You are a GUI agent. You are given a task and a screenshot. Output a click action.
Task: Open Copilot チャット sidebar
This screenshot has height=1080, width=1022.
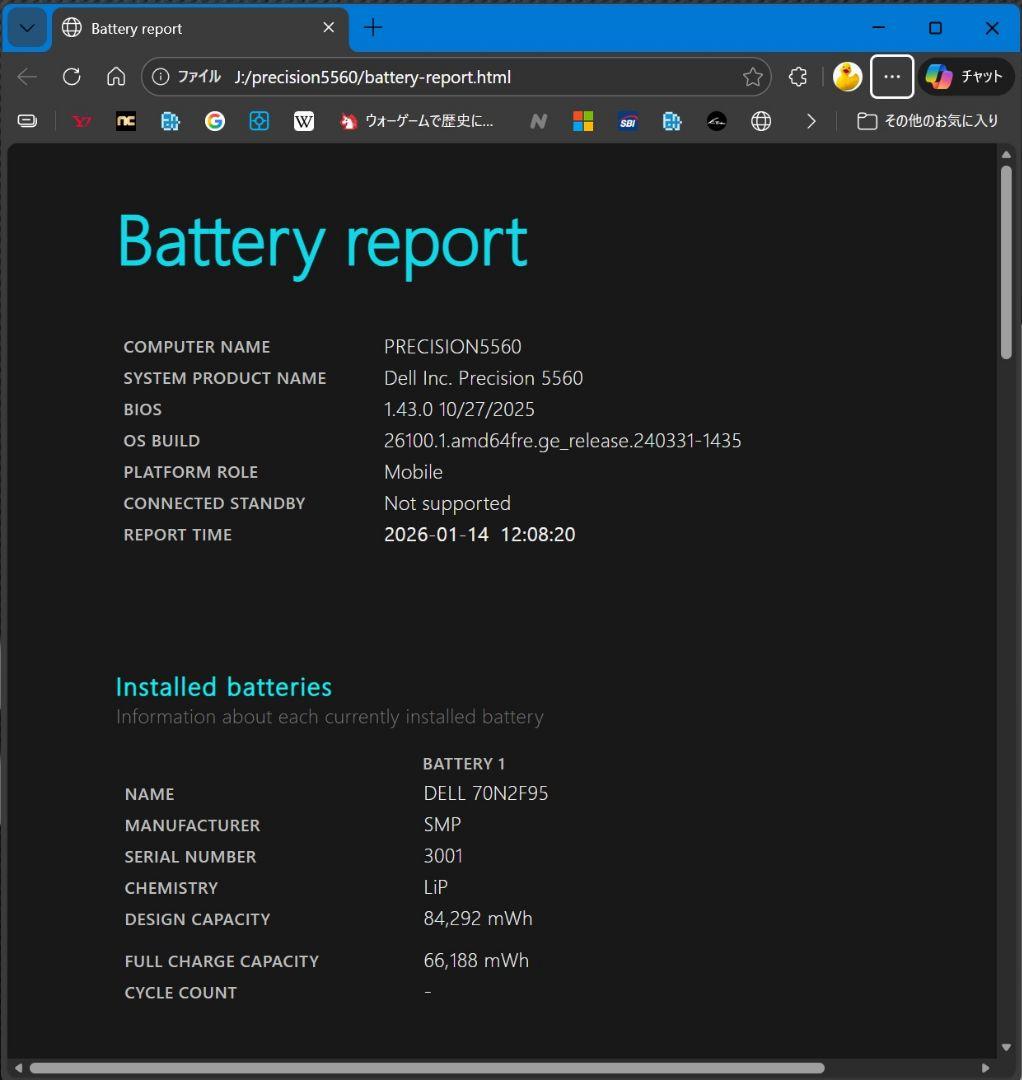click(965, 77)
